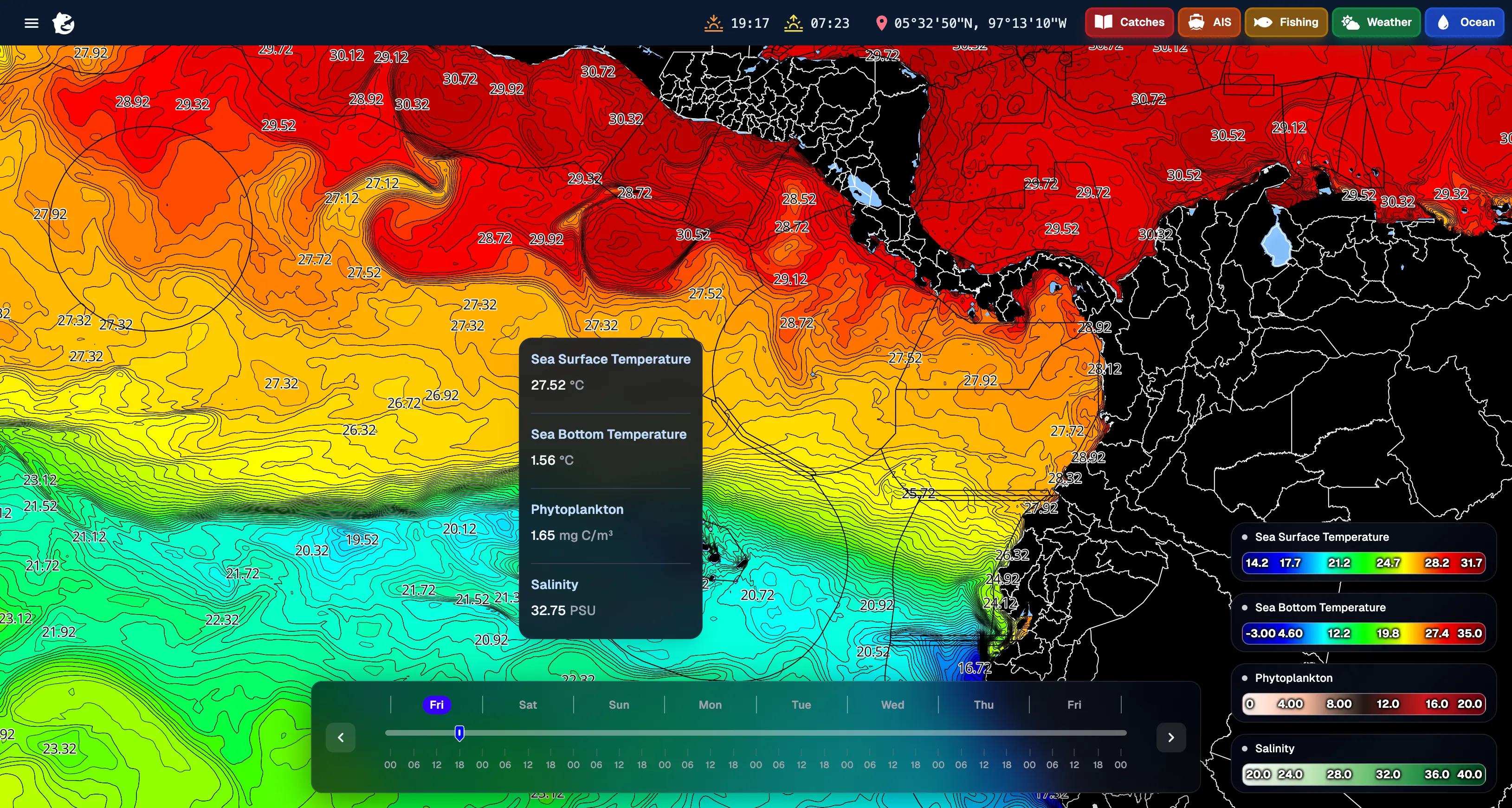Toggle Sea Surface Temperature layer

(1321, 537)
